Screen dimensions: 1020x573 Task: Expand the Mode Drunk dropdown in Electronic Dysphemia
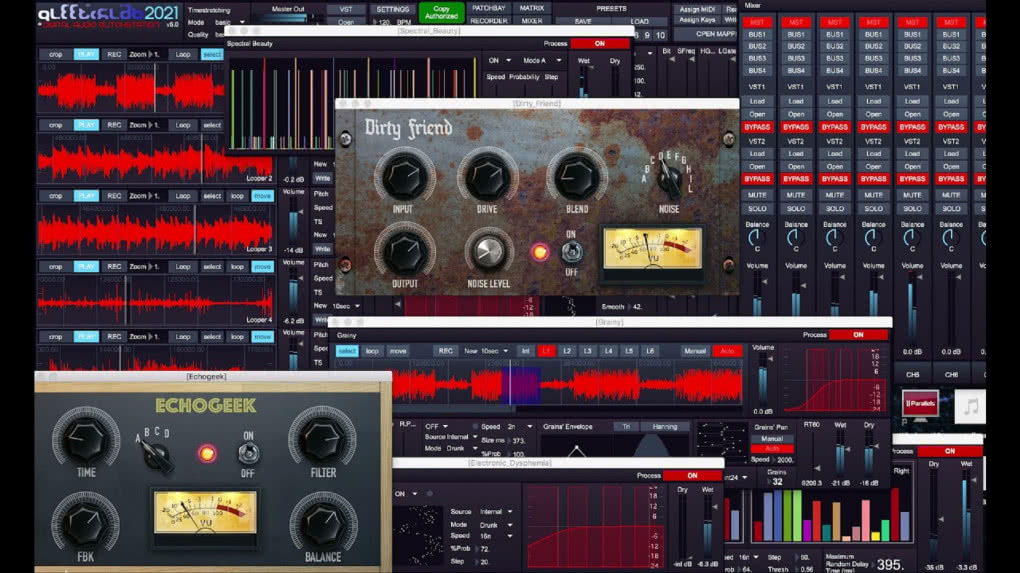(498, 525)
